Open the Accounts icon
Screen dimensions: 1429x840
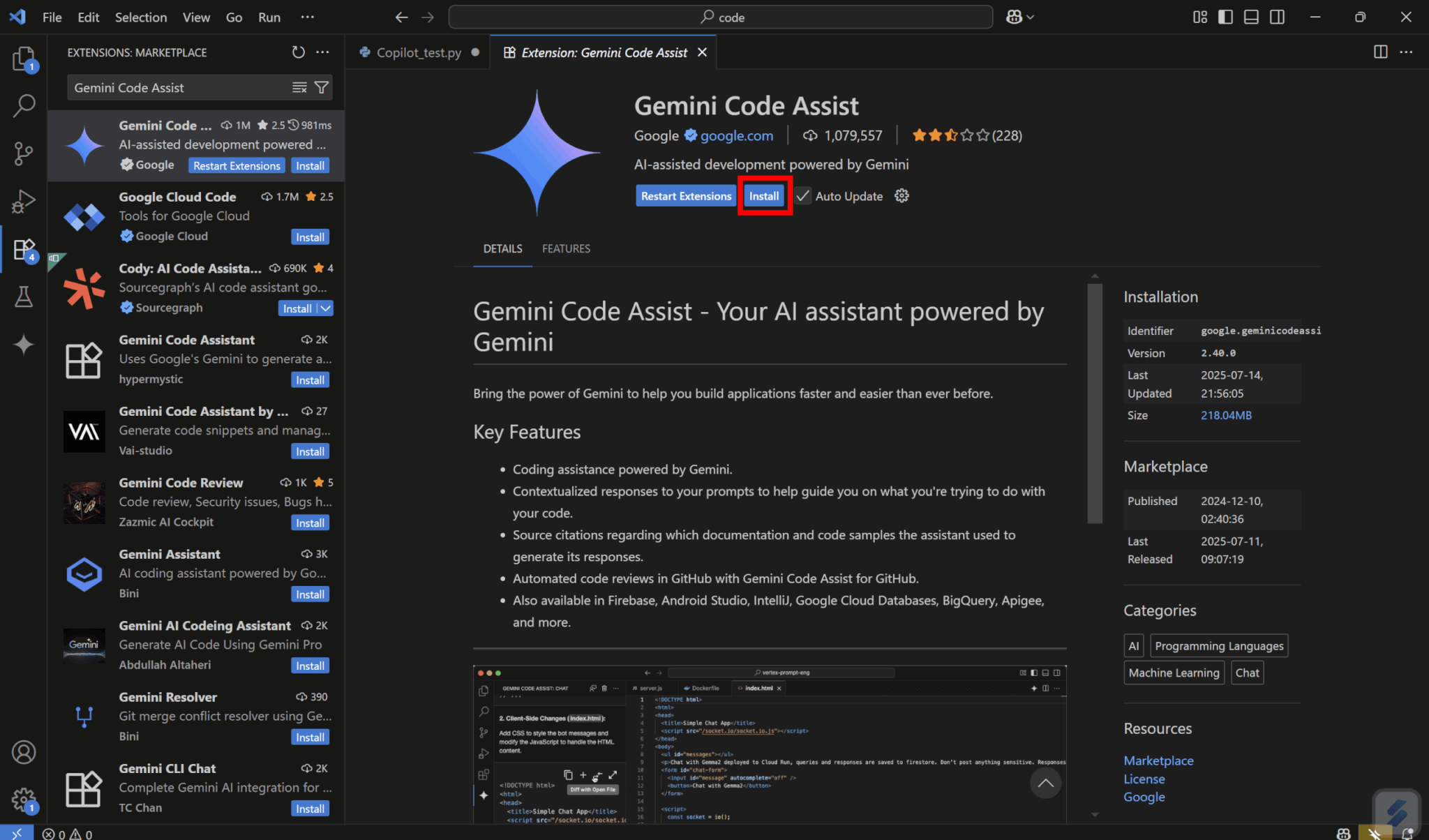(24, 752)
